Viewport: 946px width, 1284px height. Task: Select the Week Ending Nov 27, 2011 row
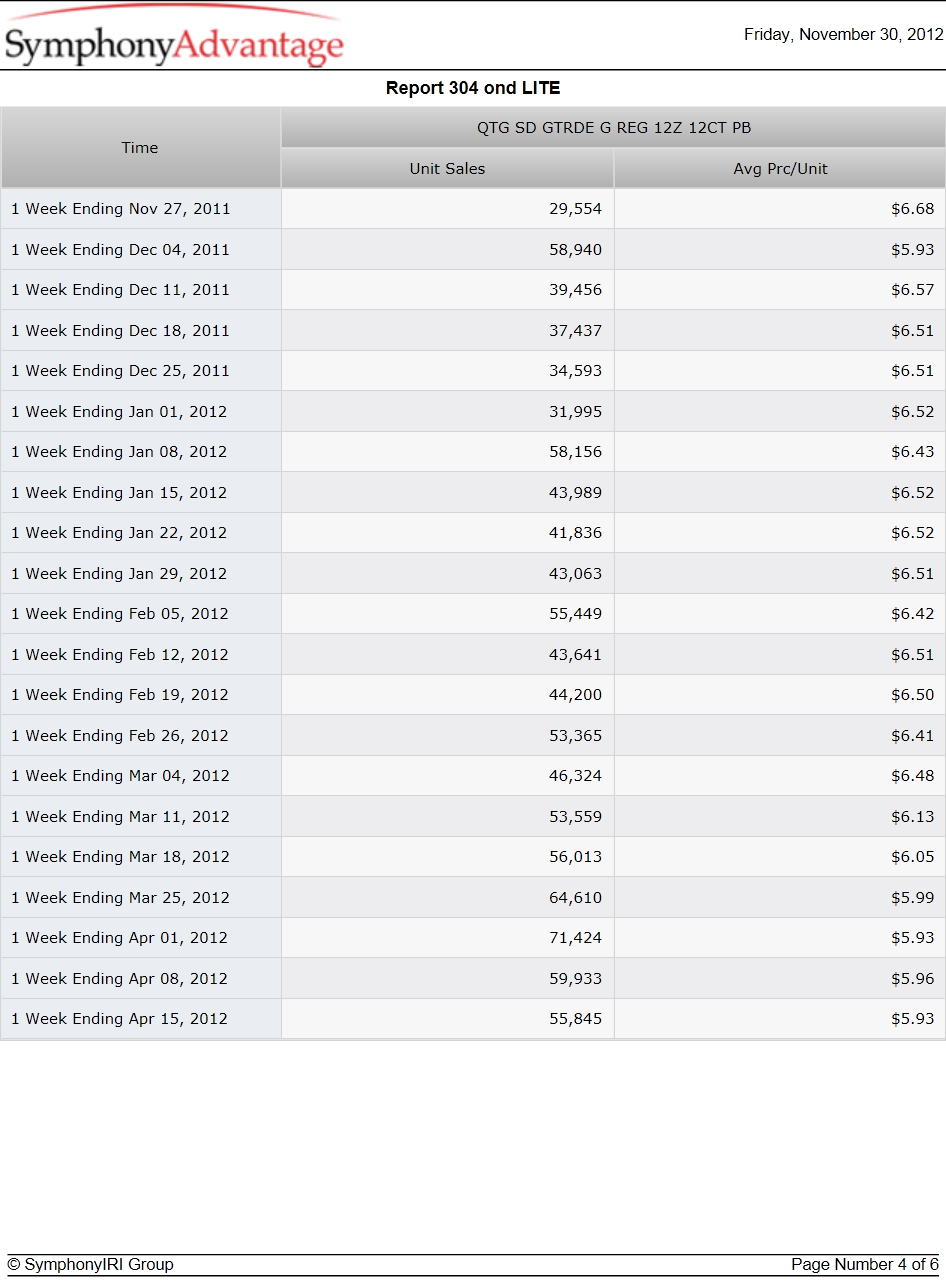[x=473, y=209]
